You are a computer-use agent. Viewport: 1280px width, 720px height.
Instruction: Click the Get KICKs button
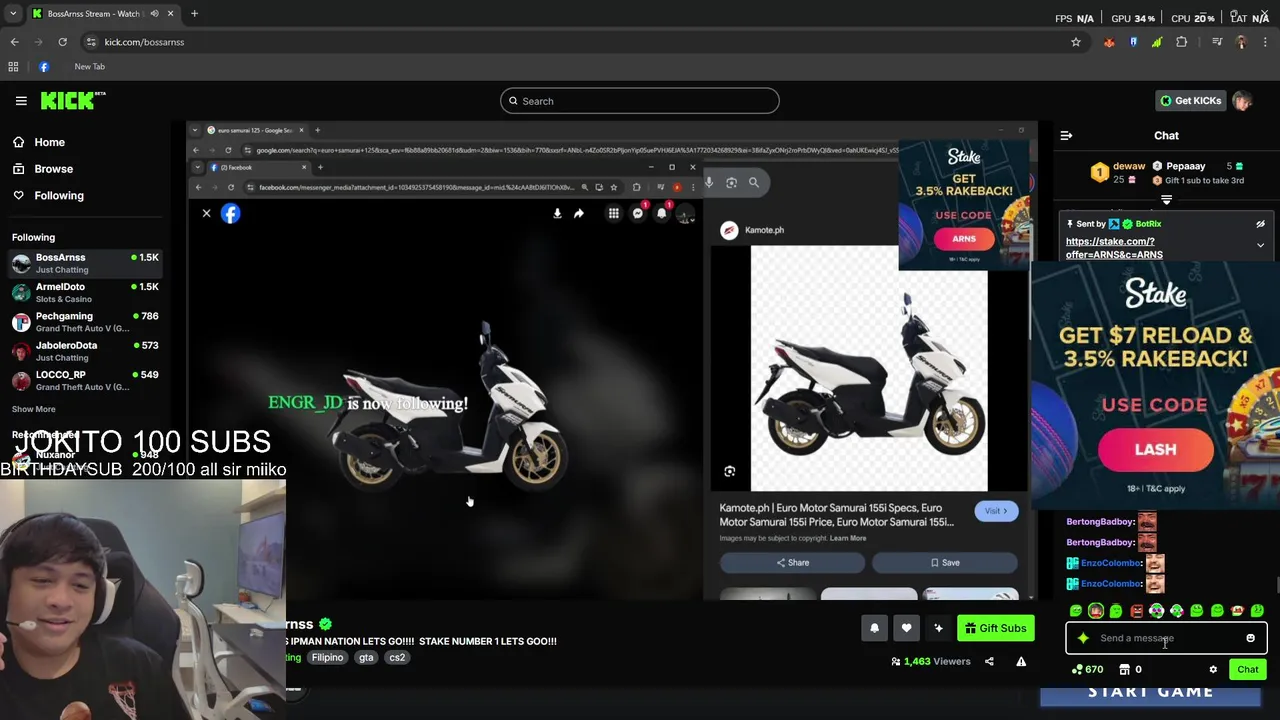(1190, 101)
